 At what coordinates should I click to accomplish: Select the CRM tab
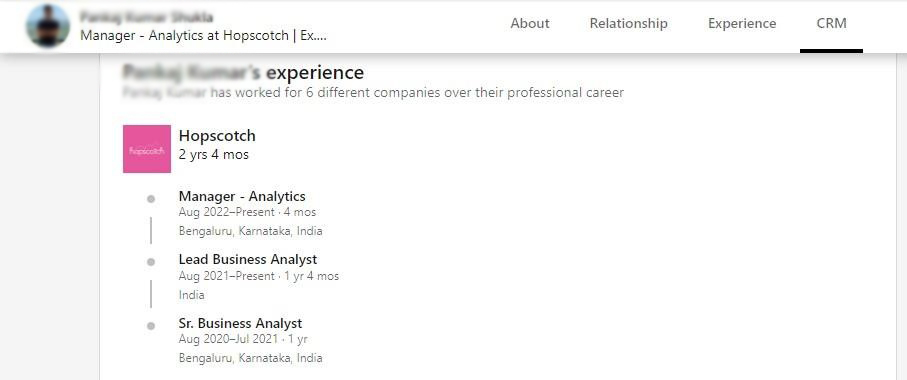(x=831, y=24)
